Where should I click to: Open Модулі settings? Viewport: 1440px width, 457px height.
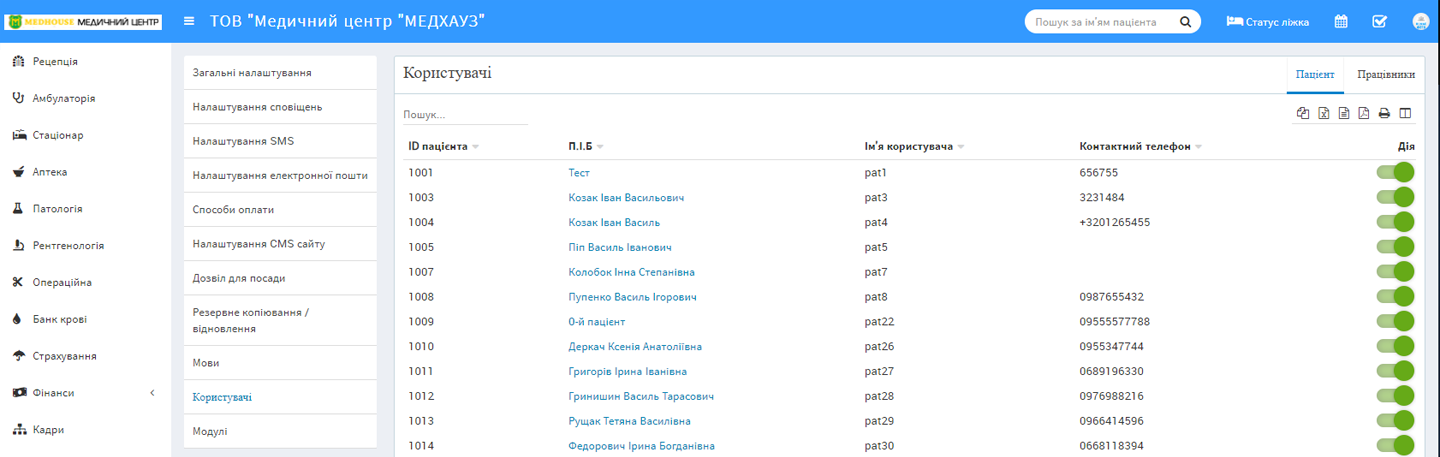pyautogui.click(x=280, y=431)
